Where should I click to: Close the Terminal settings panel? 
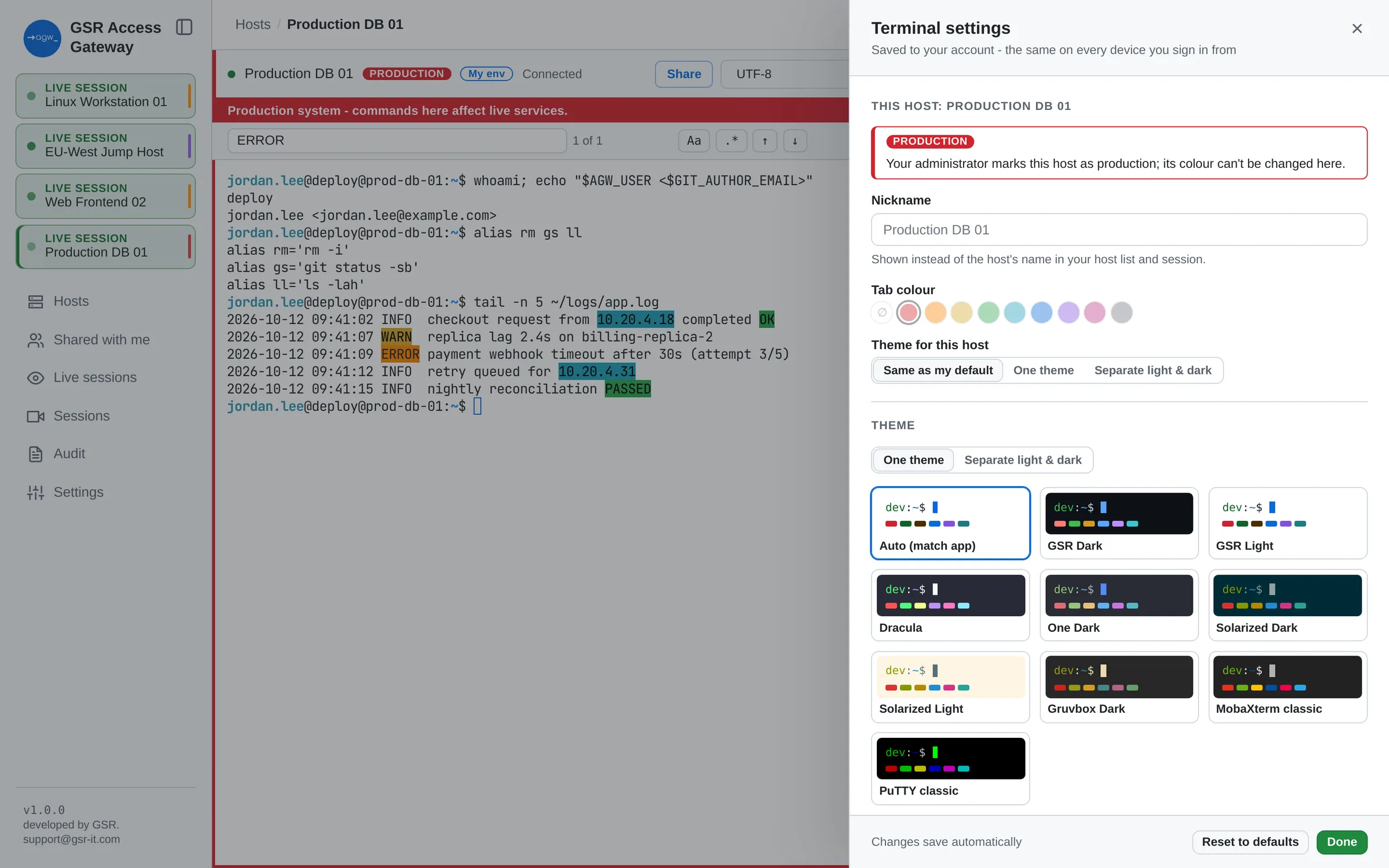tap(1357, 28)
